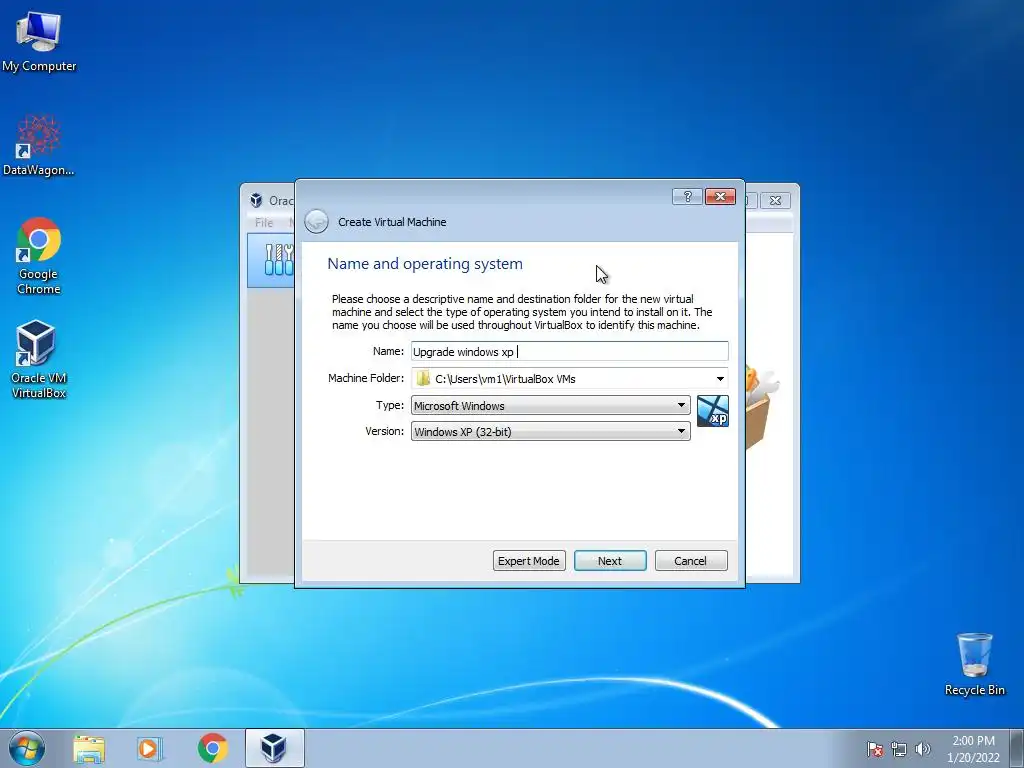Click the folder icon in the Machine Folder field
The height and width of the screenshot is (768, 1024).
tap(423, 379)
